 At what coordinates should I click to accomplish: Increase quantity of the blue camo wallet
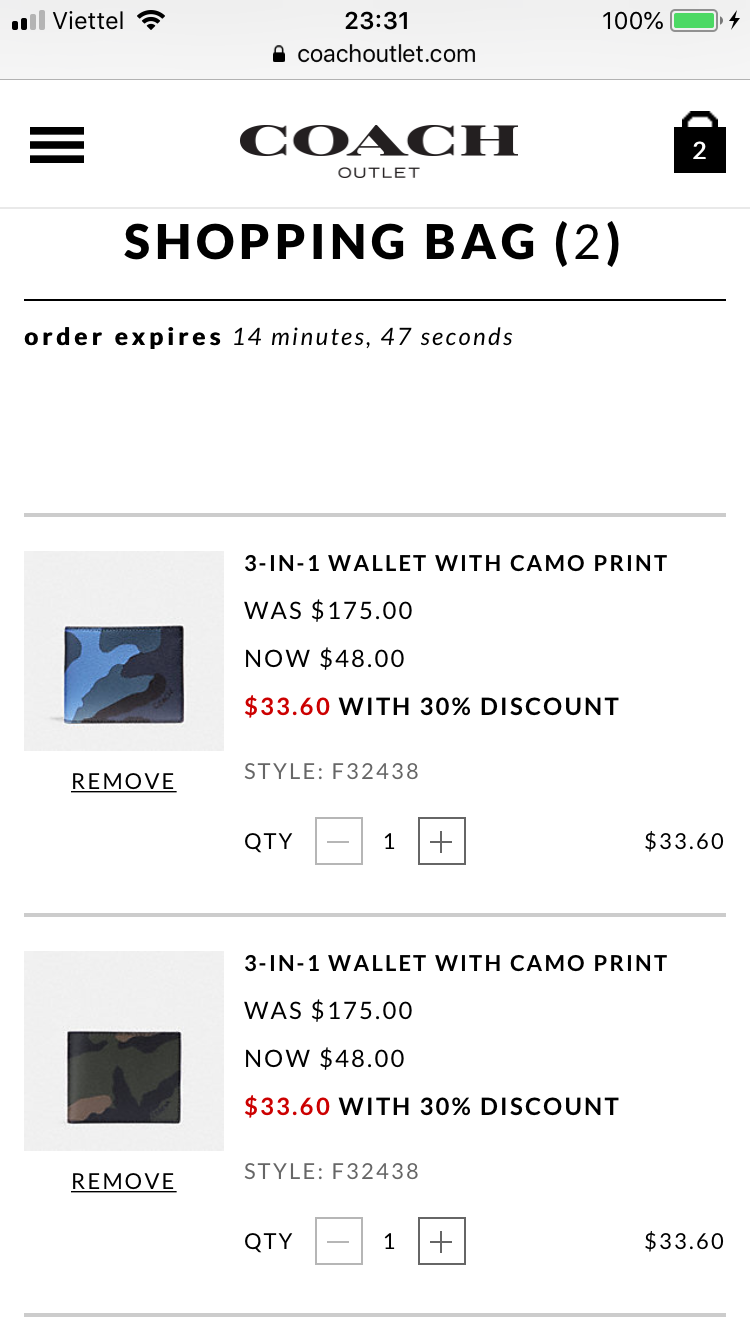[x=441, y=842]
